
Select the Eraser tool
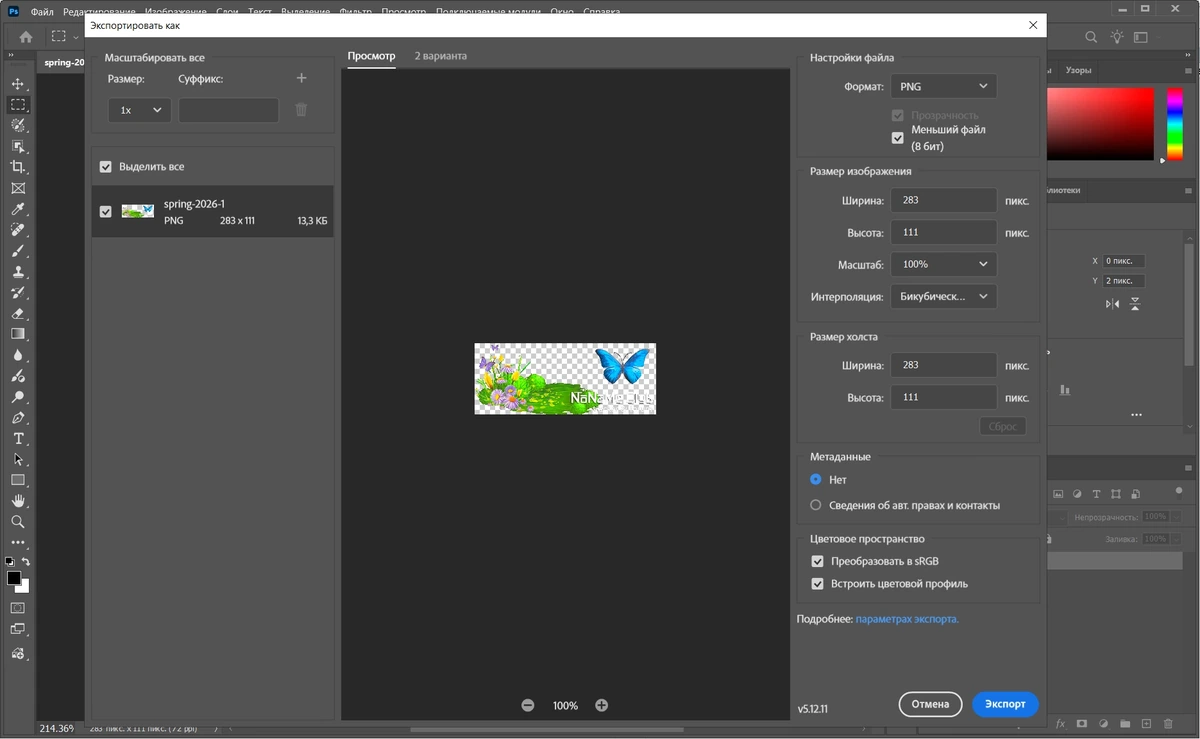pos(18,313)
